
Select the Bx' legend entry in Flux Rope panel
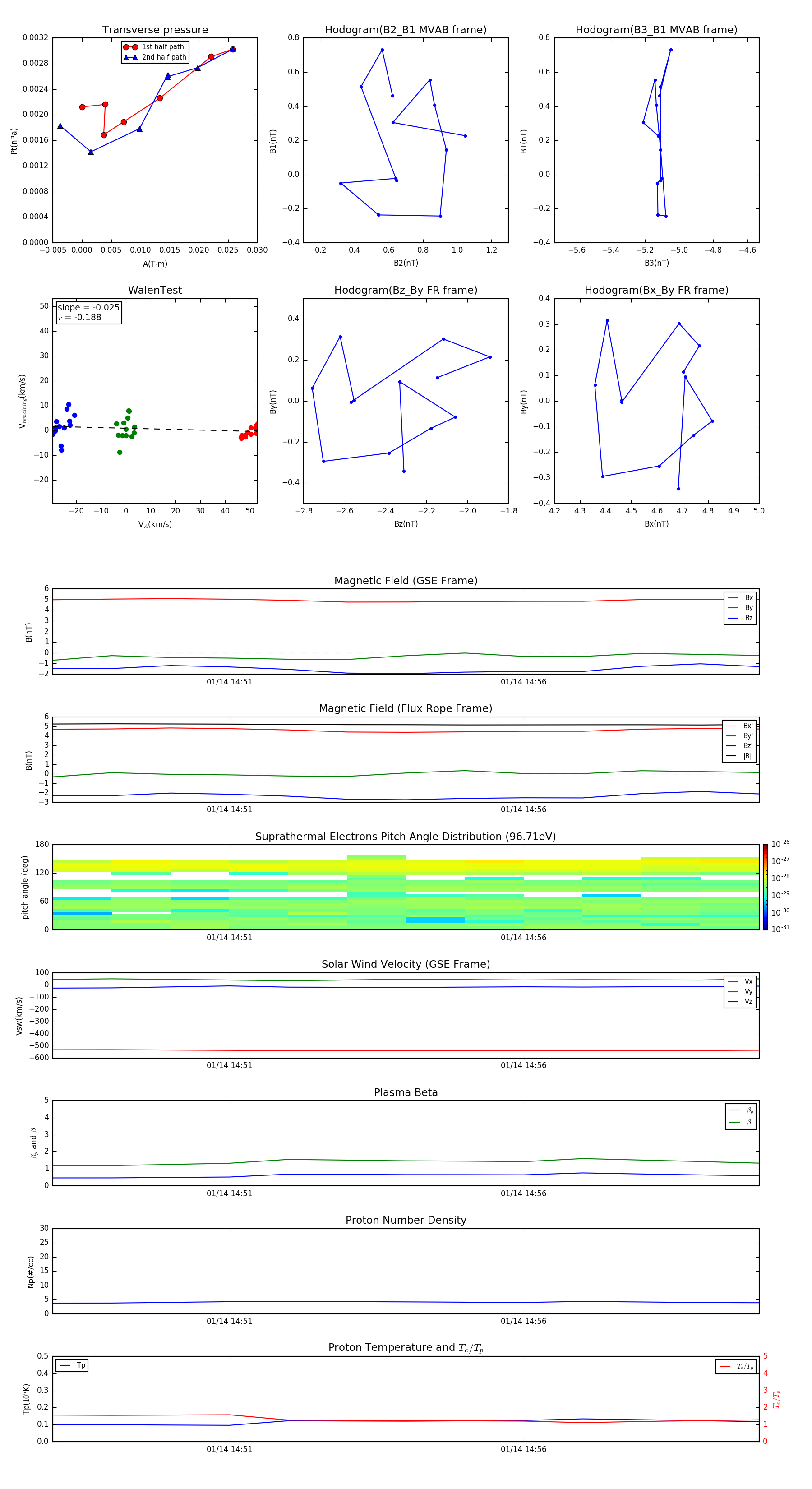[x=740, y=726]
